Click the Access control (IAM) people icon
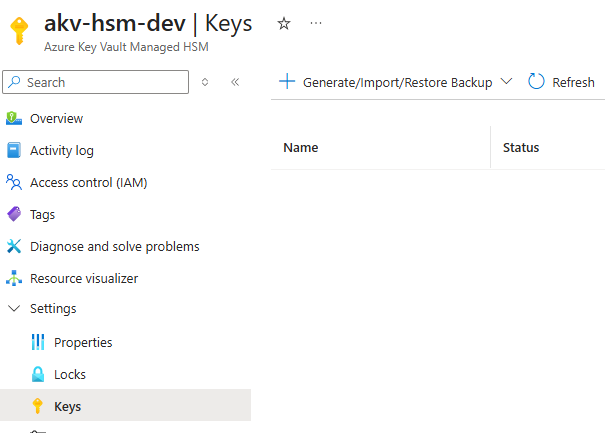605x433 pixels. tap(13, 182)
